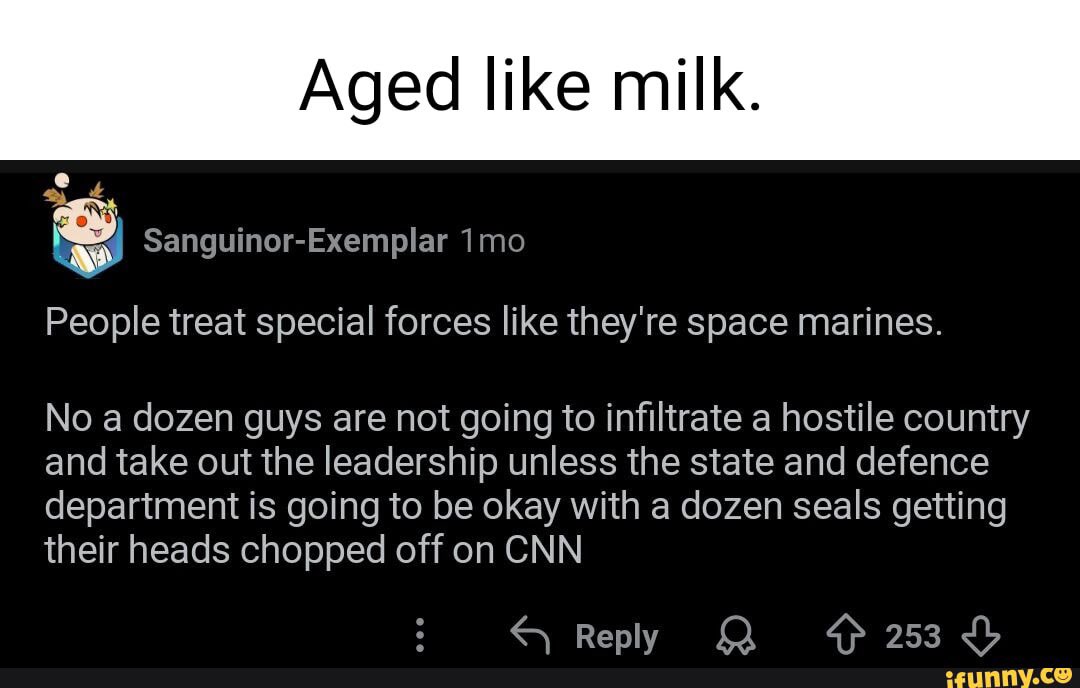Click the sentence about space marines
Image resolution: width=1080 pixels, height=688 pixels.
click(x=495, y=323)
